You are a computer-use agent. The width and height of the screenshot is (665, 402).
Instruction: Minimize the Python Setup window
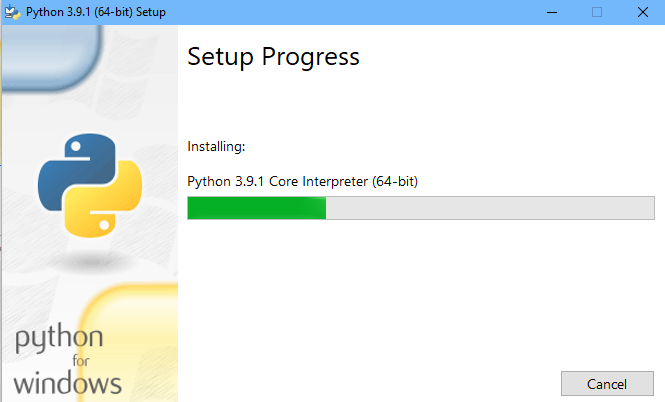click(x=552, y=12)
